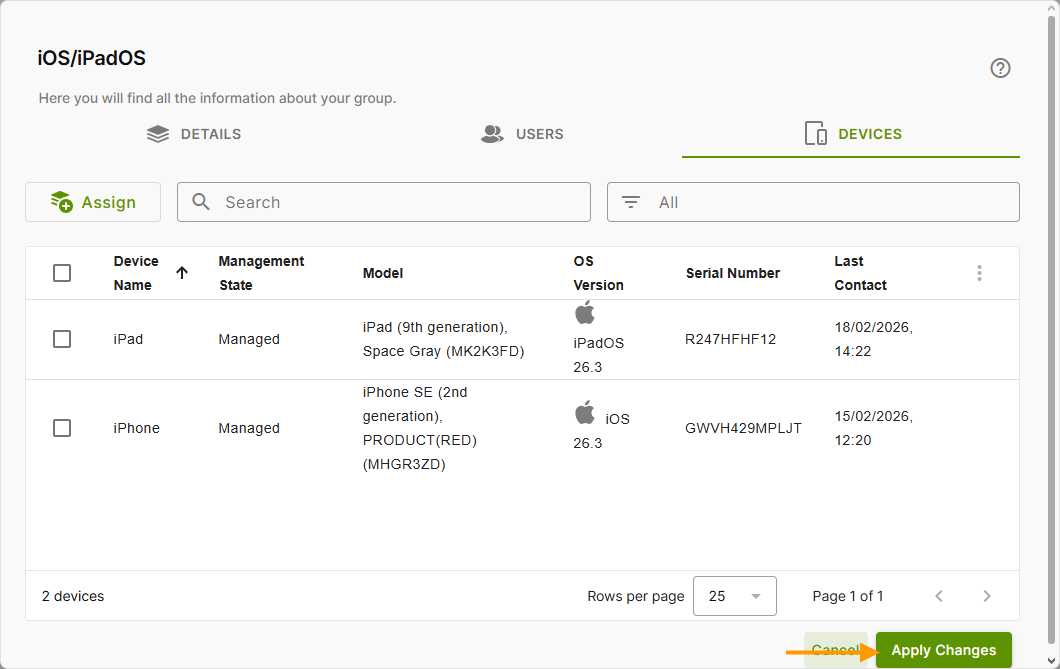
Task: Click the Apple logo in the iPad row
Action: coord(585,313)
